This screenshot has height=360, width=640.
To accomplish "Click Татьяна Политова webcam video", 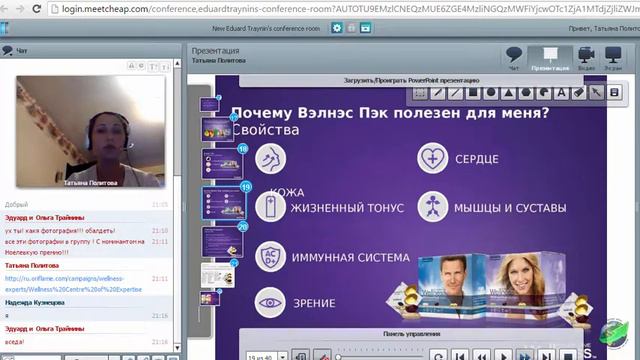I will (x=91, y=132).
